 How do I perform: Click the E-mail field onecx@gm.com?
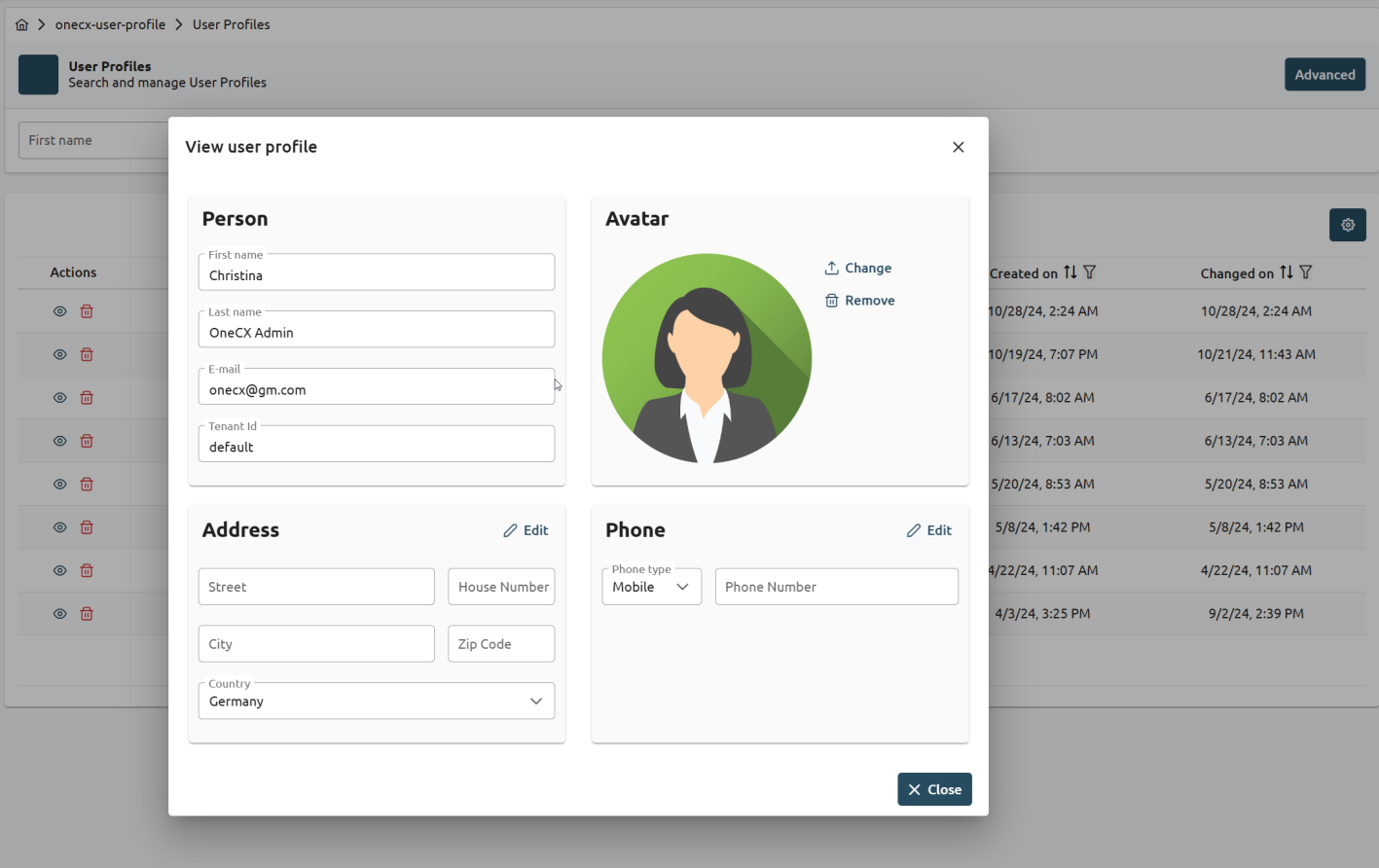point(377,386)
